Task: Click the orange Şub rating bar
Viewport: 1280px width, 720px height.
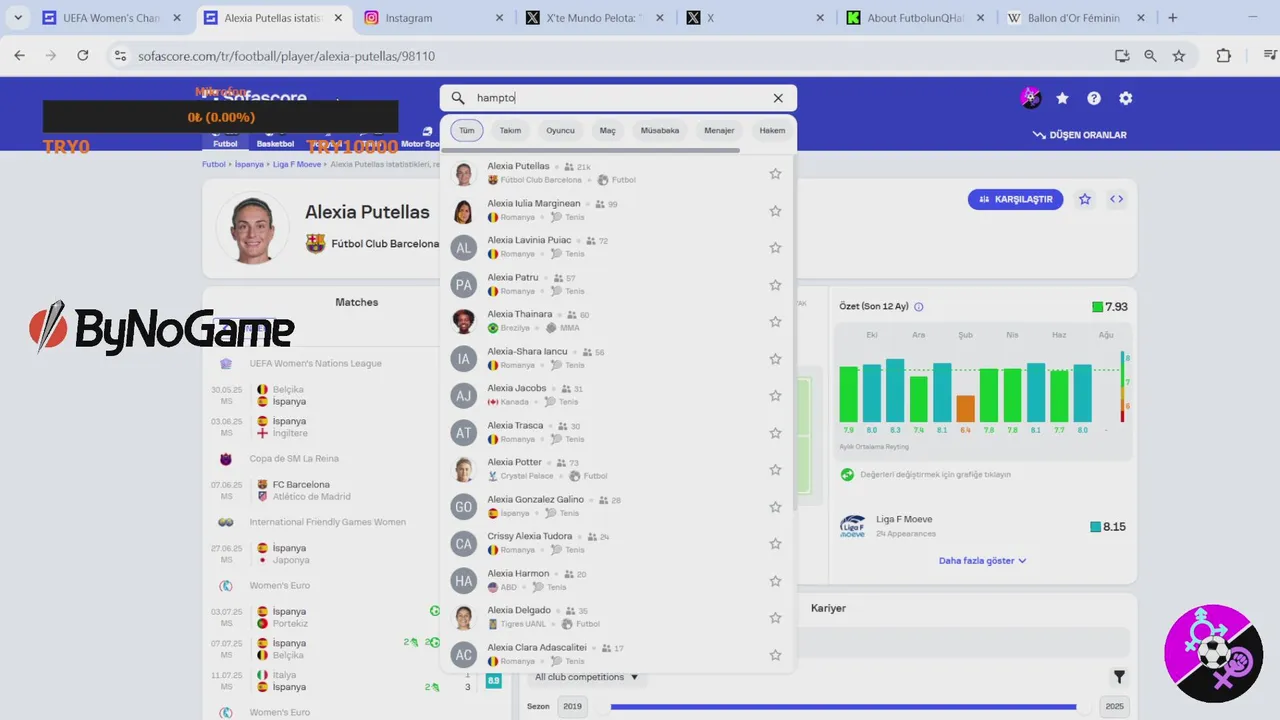Action: 965,408
